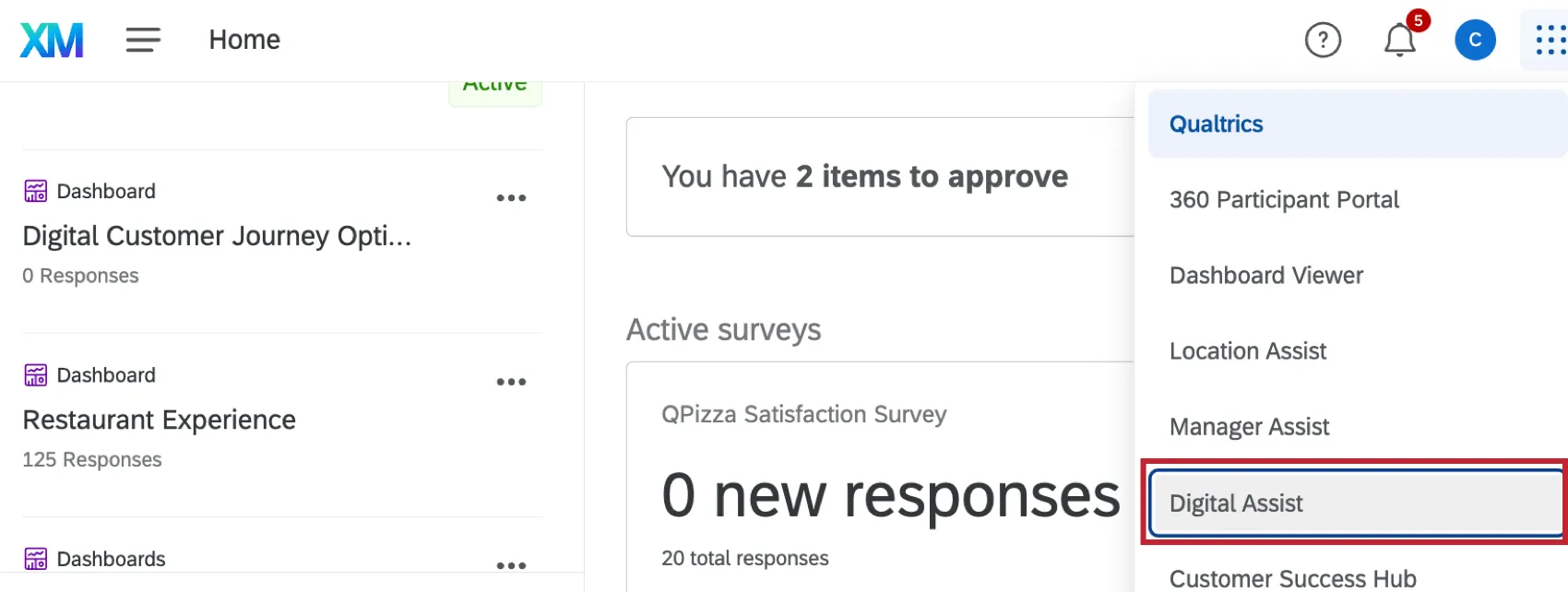Screen dimensions: 1568x592
Task: Open the QPizza Satisfaction Survey
Action: (804, 414)
